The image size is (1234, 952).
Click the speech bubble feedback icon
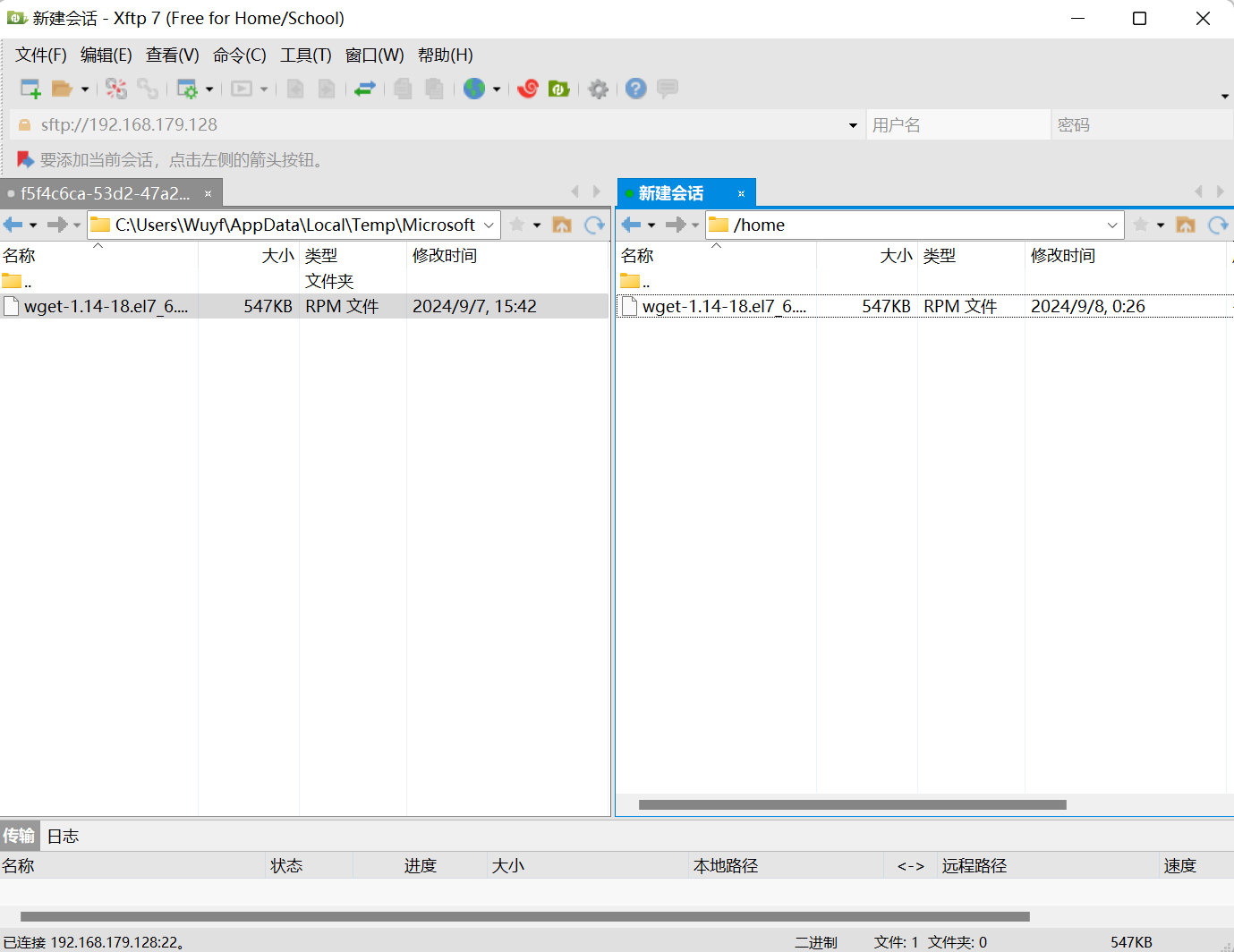pos(667,89)
